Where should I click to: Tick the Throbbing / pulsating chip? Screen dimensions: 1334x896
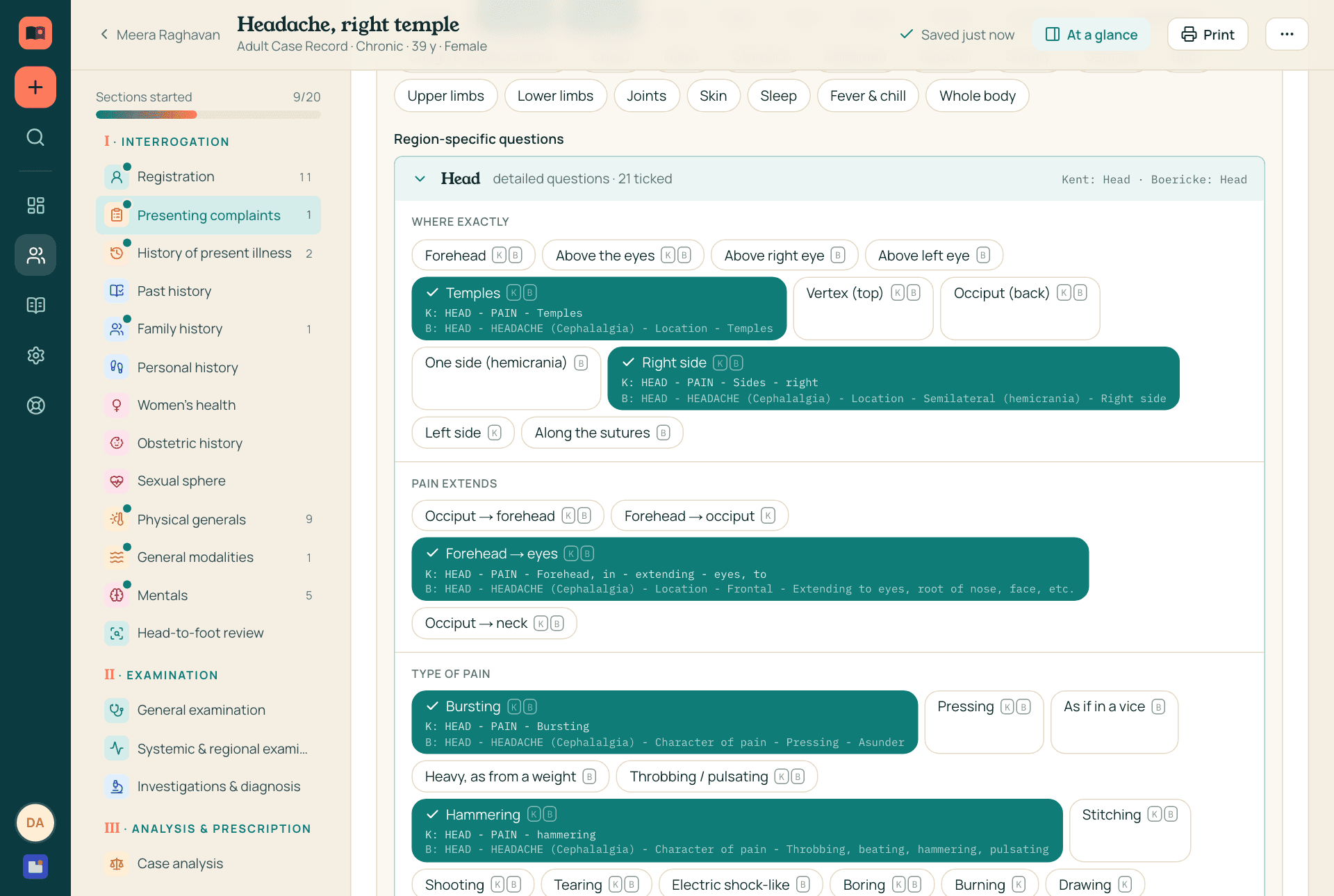(716, 777)
